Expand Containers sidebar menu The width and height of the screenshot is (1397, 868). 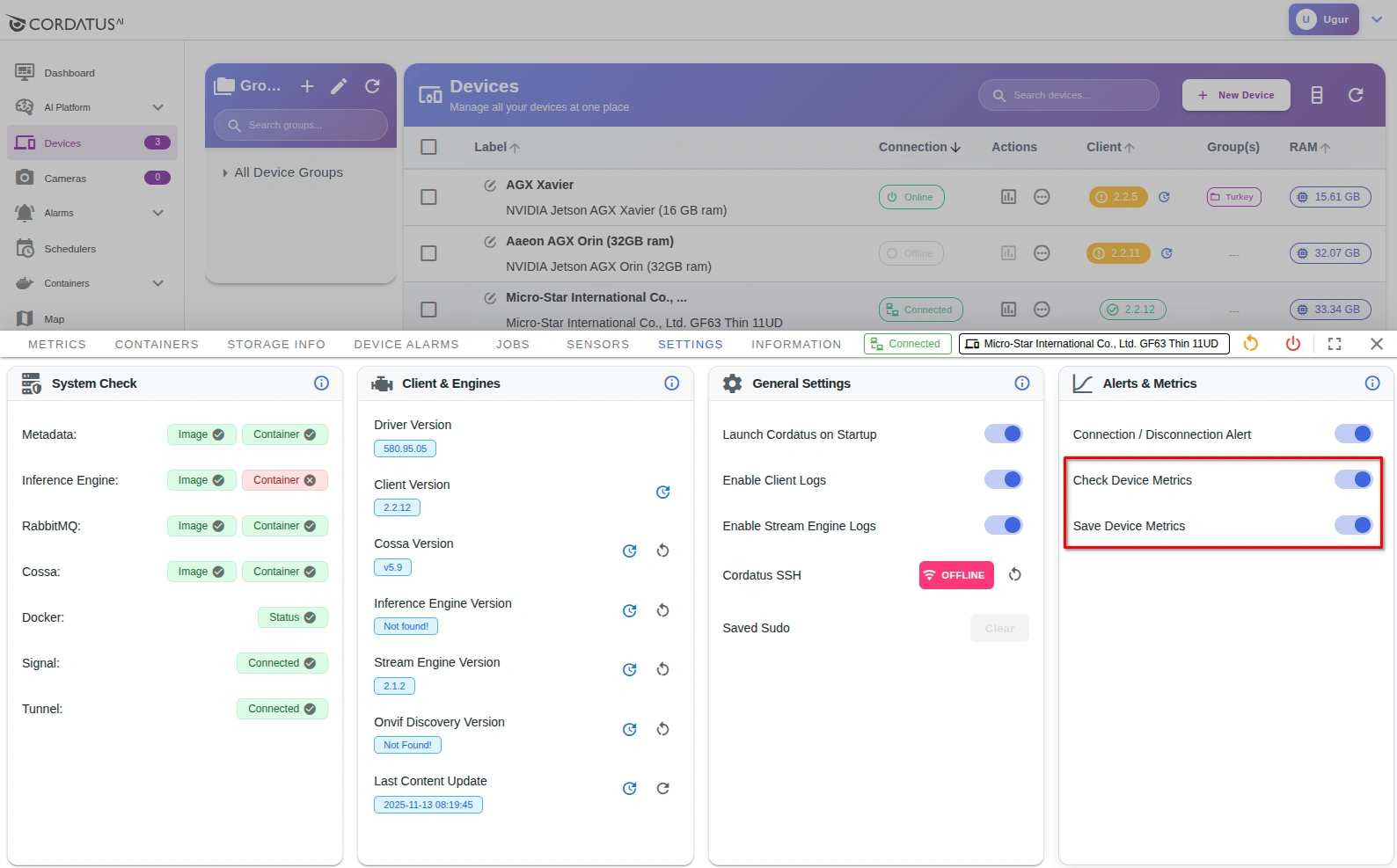coord(157,283)
